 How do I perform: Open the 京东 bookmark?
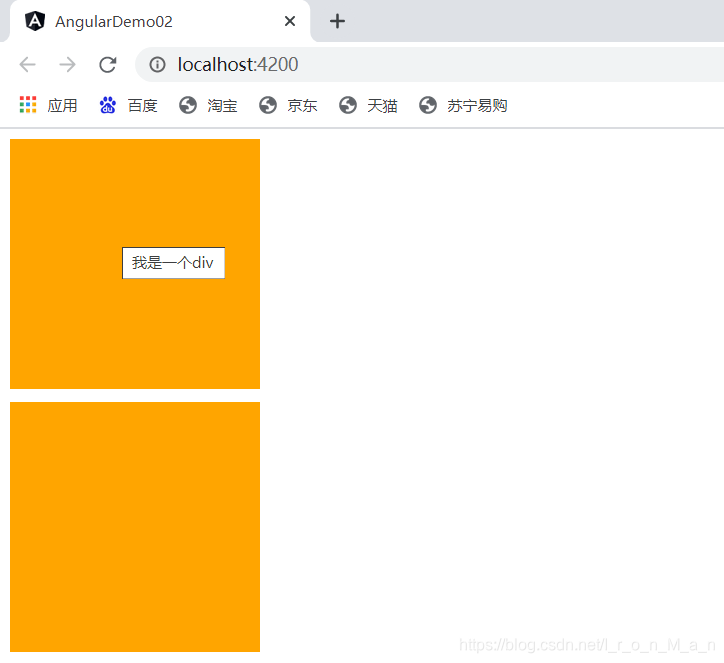tap(302, 106)
